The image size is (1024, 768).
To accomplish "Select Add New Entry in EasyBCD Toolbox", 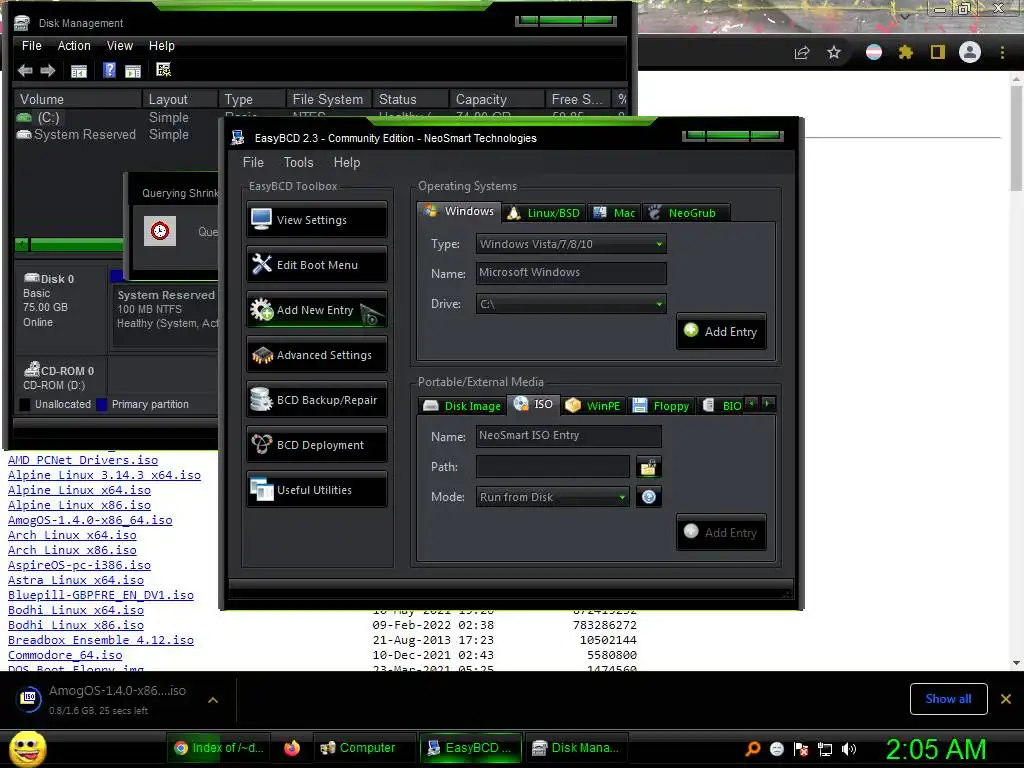I will tap(317, 310).
